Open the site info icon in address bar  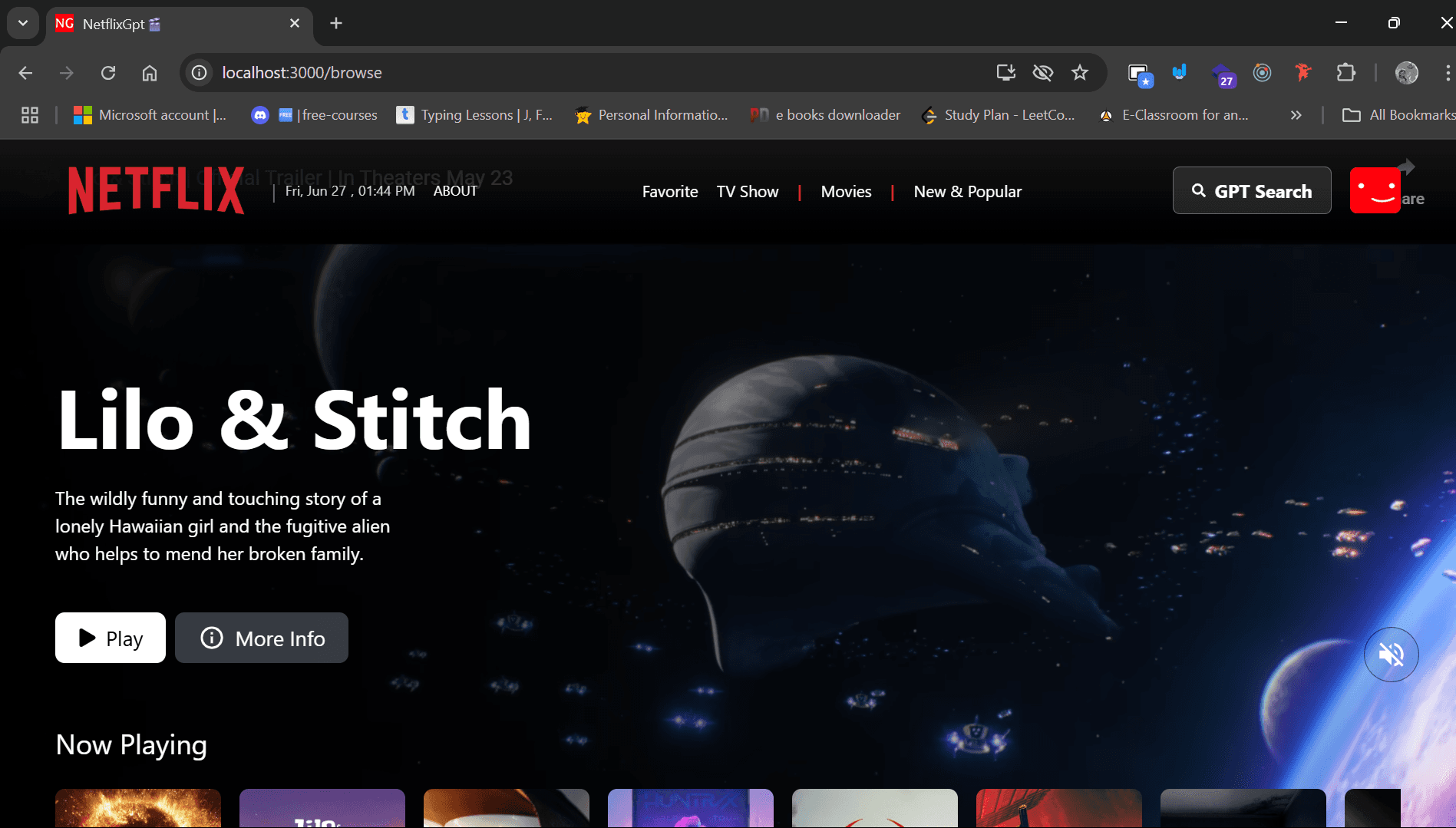(x=199, y=72)
